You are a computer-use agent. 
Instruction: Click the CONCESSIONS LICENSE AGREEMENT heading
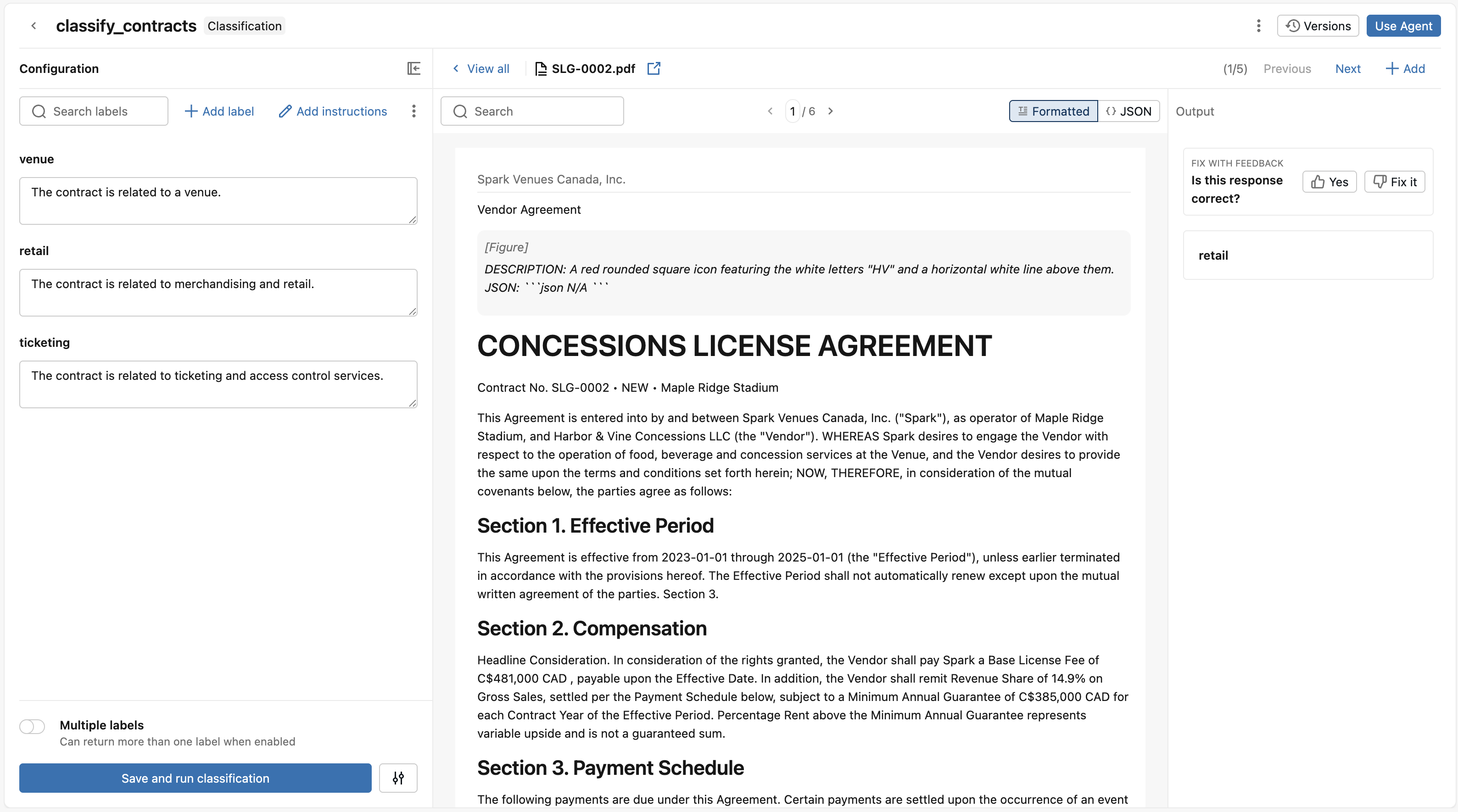click(x=734, y=346)
